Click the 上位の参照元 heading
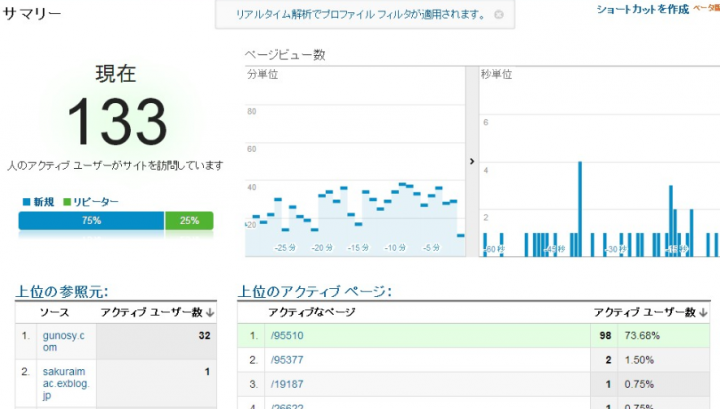This screenshot has width=720, height=409. 62,291
